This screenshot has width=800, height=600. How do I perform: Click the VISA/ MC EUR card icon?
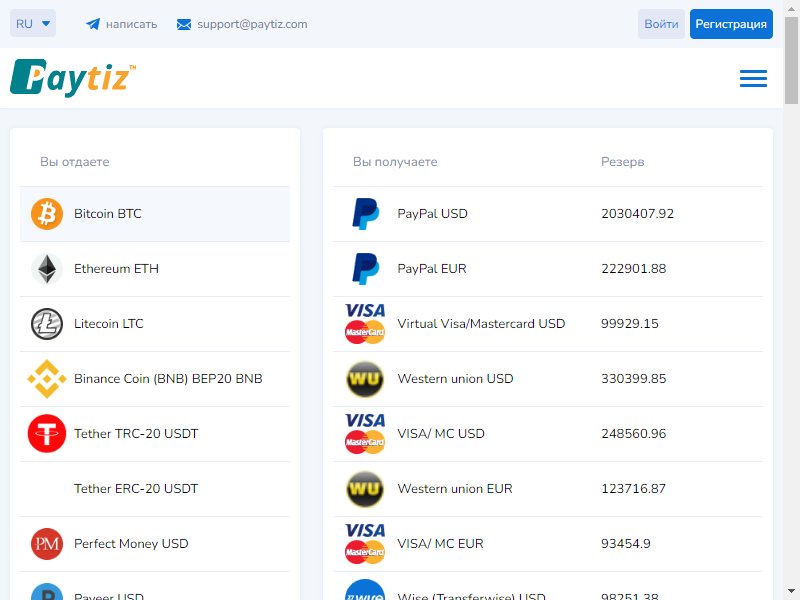coord(365,544)
